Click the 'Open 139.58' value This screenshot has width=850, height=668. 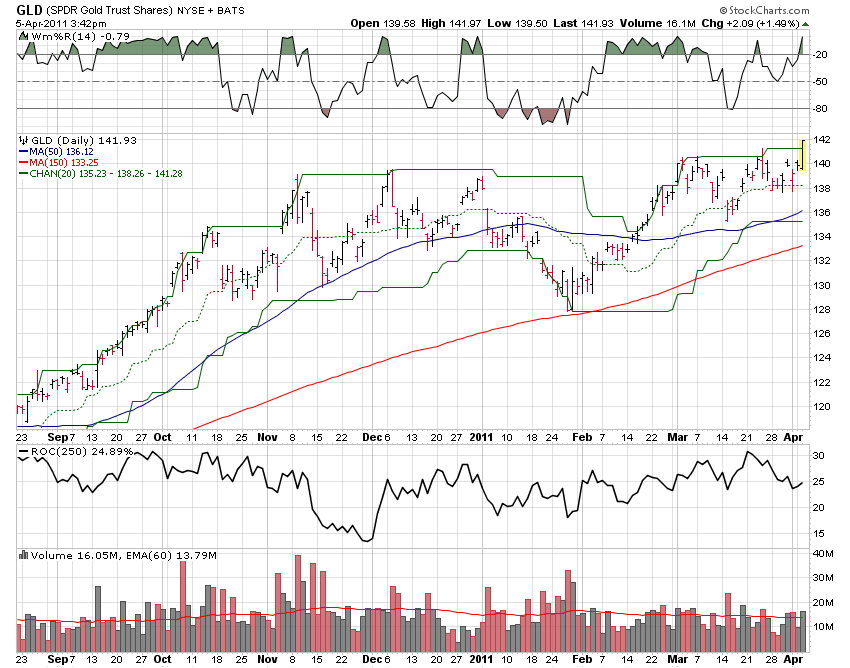click(383, 23)
